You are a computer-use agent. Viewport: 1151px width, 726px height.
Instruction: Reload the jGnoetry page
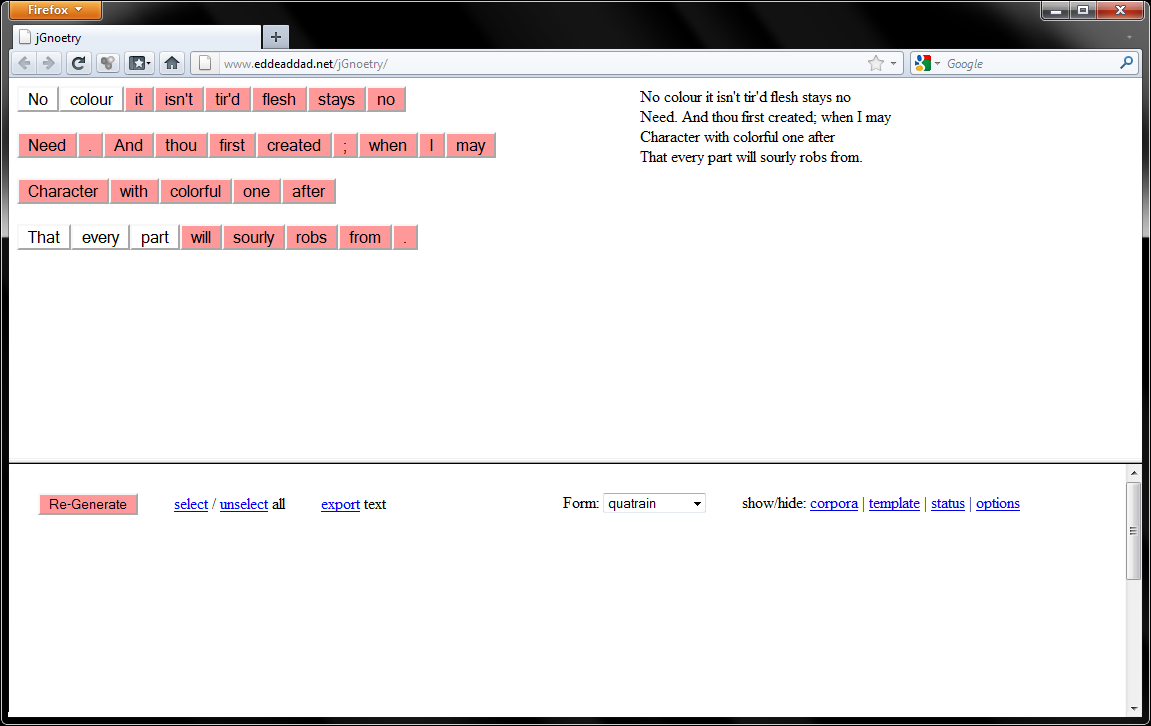point(78,62)
